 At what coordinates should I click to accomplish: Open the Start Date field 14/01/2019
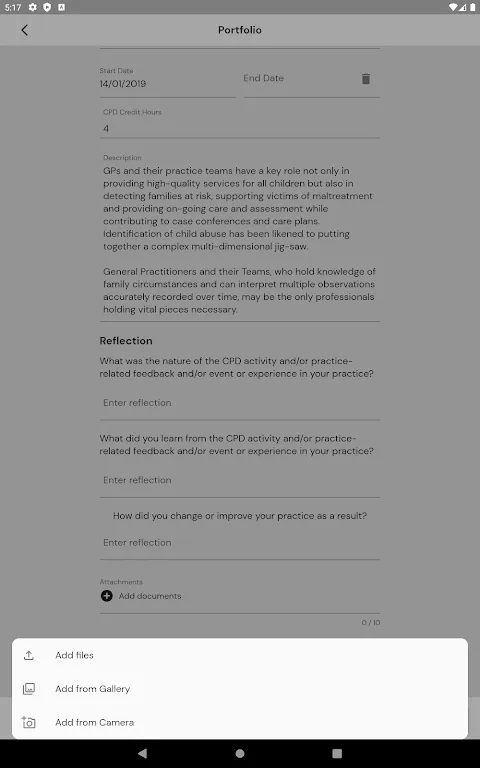(168, 78)
